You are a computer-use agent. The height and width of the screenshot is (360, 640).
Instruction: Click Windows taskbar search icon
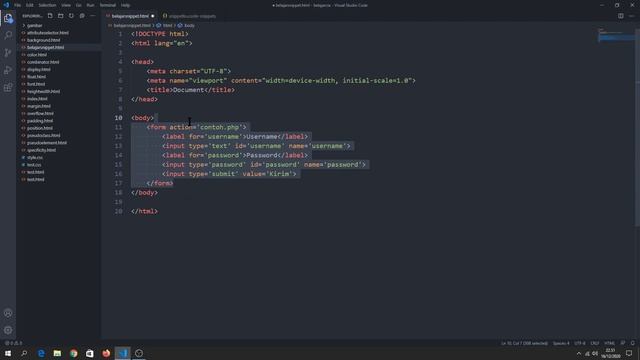(24, 353)
